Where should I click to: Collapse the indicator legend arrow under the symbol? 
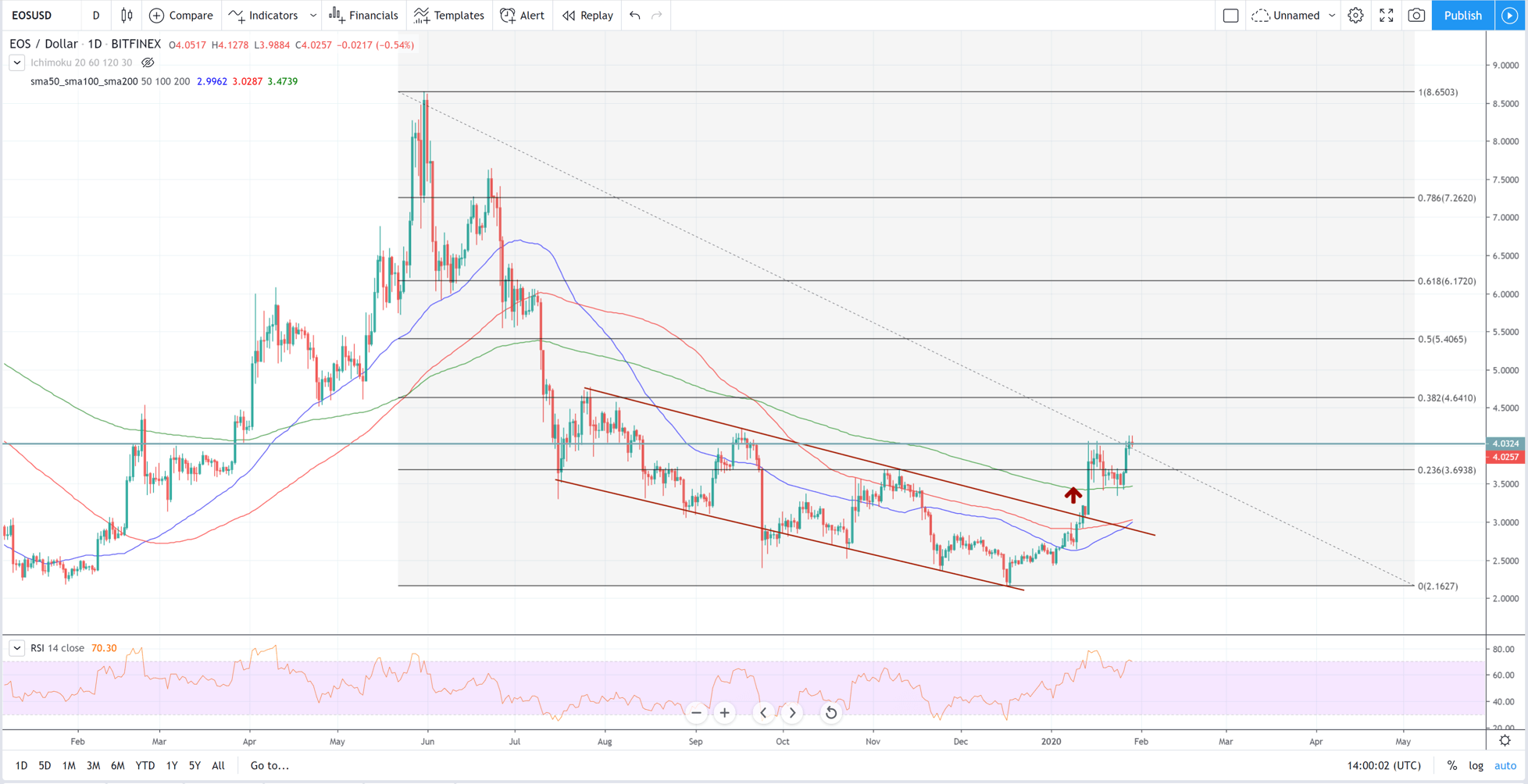pyautogui.click(x=17, y=62)
